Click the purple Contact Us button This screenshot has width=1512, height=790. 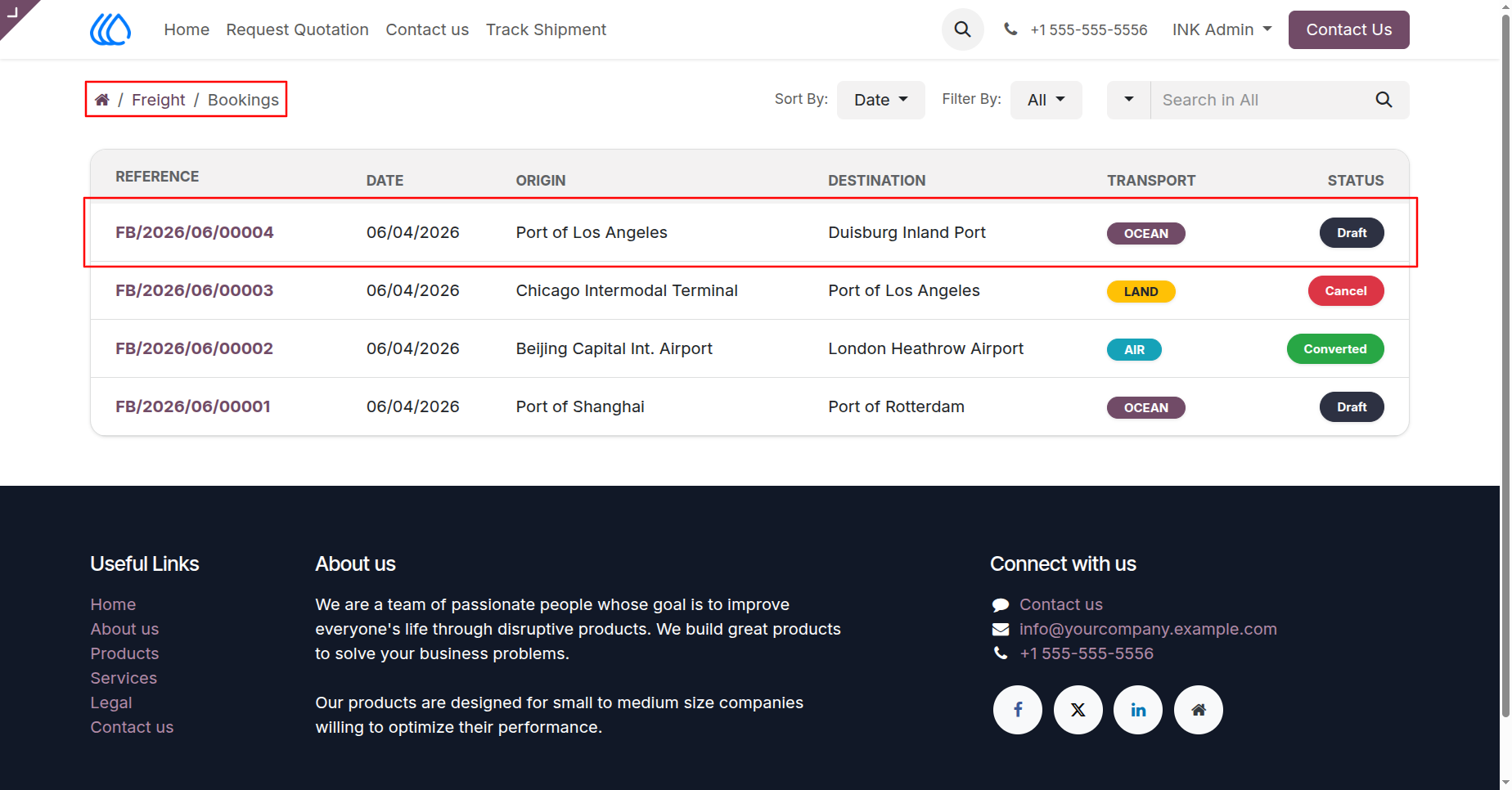[x=1348, y=29]
